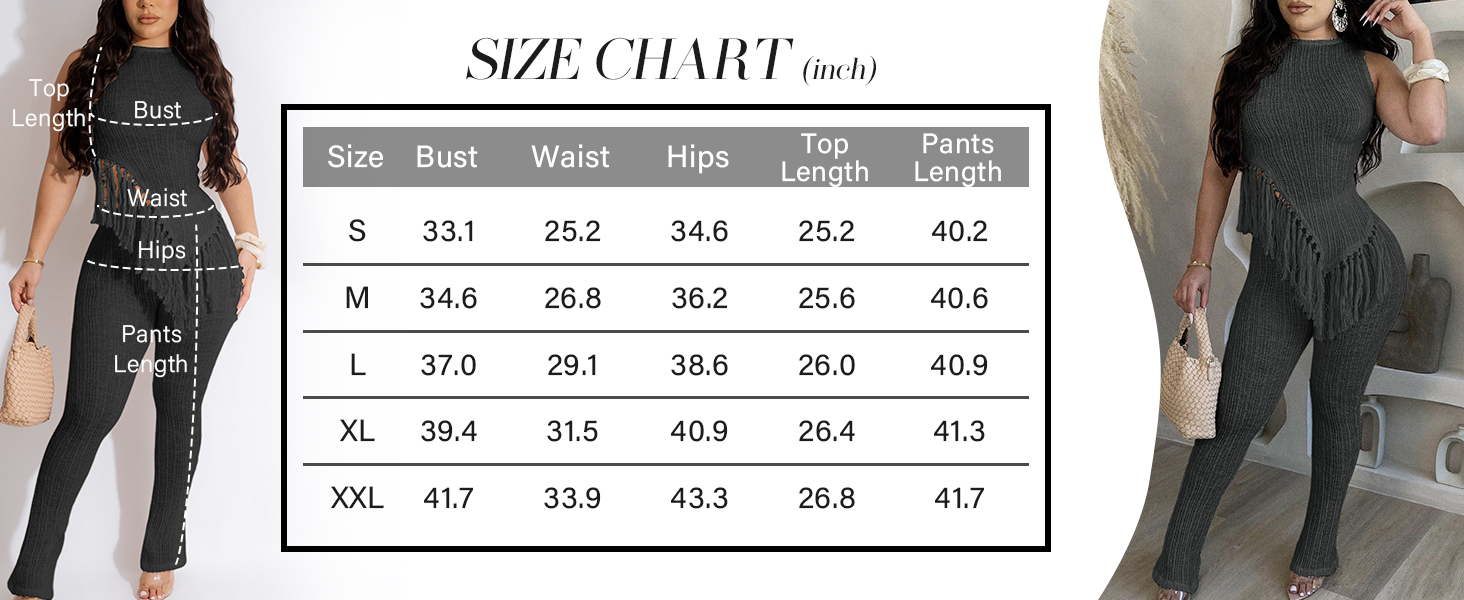Pick the XXL size row label

(x=357, y=497)
